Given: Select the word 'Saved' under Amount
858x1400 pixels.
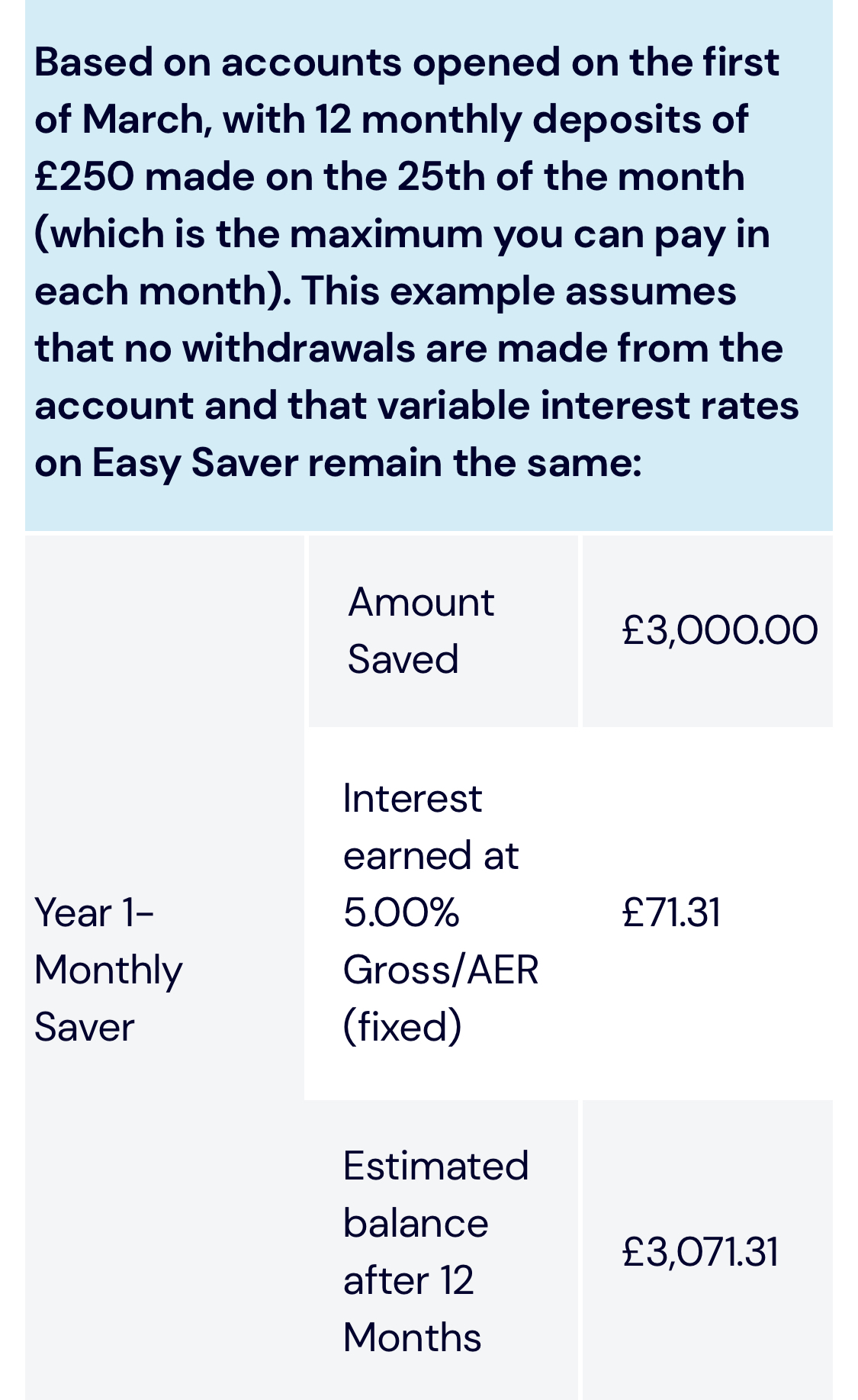Looking at the screenshot, I should 403,659.
